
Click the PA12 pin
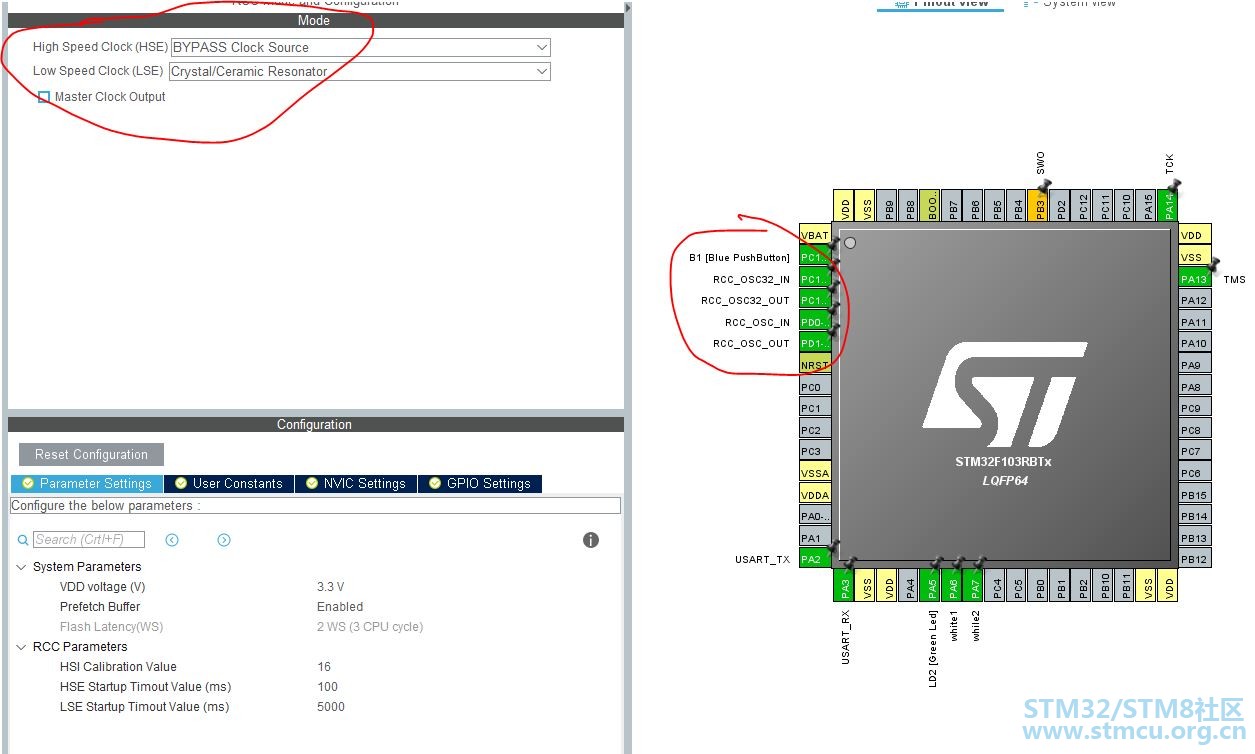coord(1195,300)
